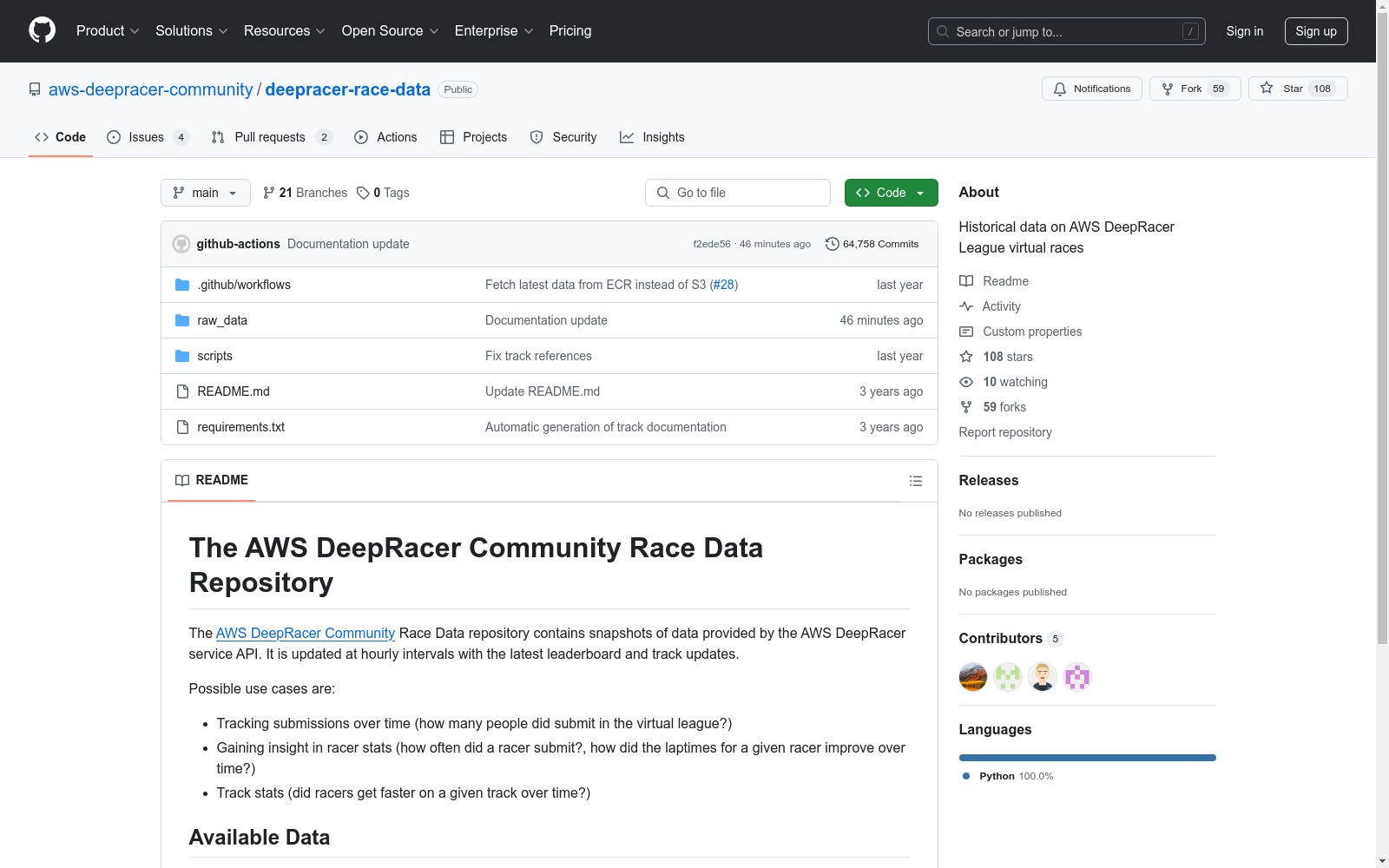
Task: Open the main branch selector dropdown
Action: (206, 193)
